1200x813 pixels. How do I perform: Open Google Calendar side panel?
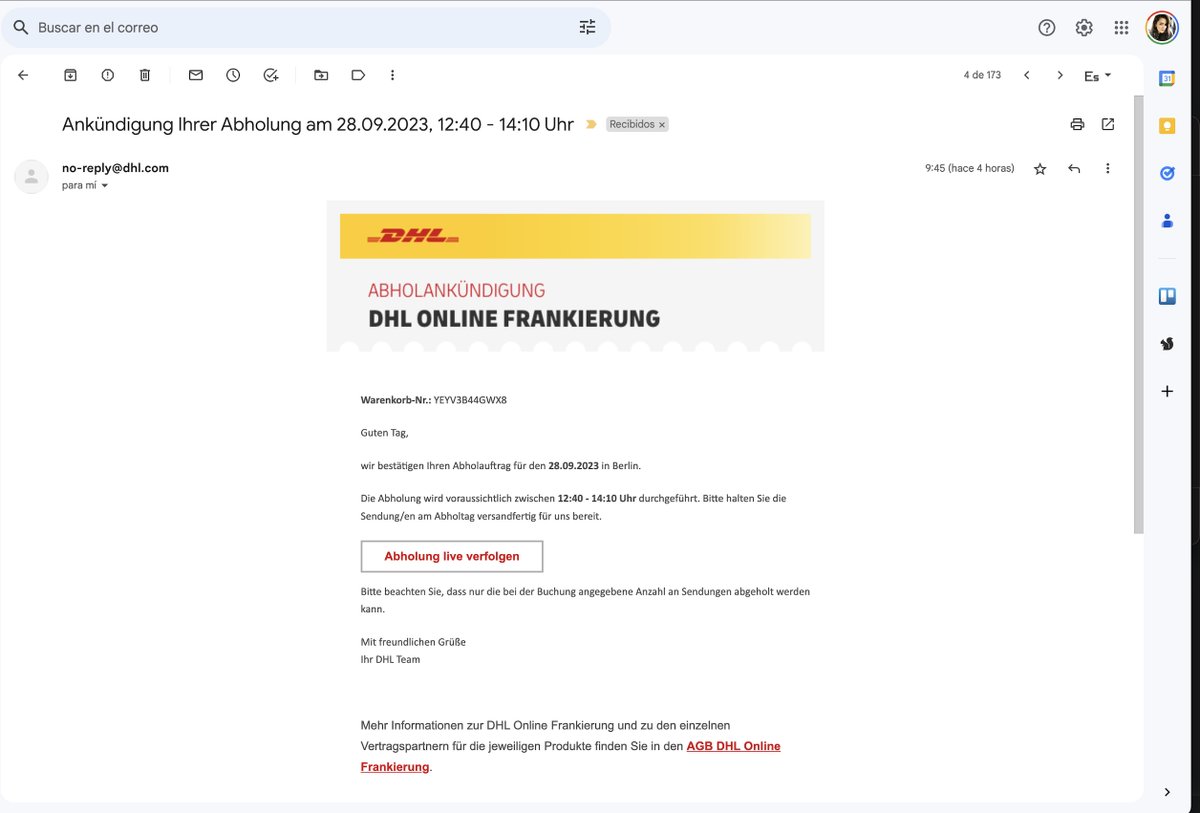(1166, 78)
